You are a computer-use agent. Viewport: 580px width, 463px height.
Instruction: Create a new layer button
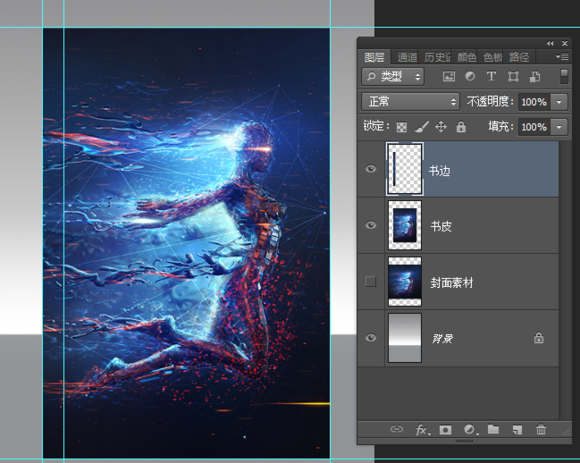coord(517,429)
